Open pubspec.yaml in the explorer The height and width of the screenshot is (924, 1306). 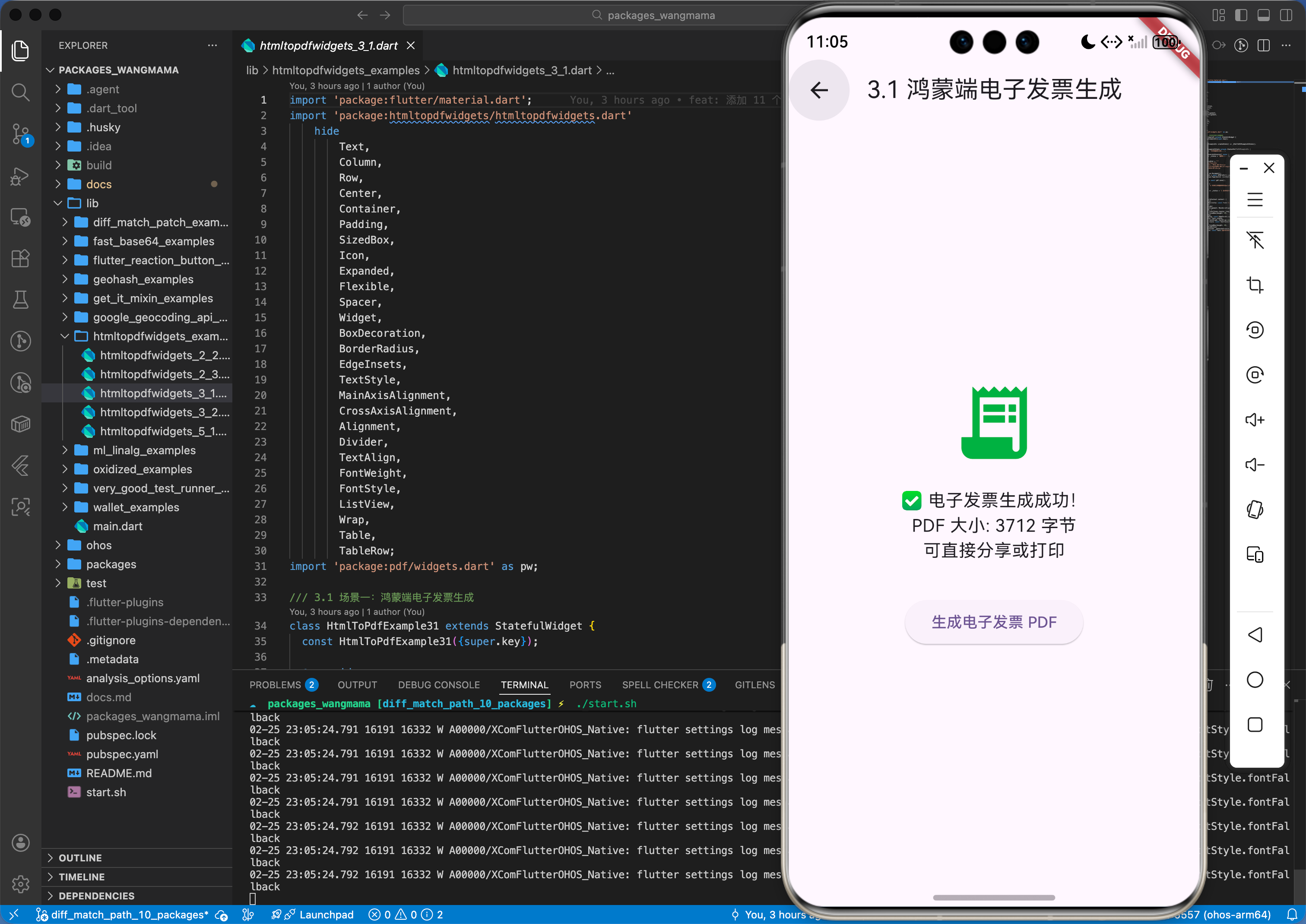[x=122, y=754]
